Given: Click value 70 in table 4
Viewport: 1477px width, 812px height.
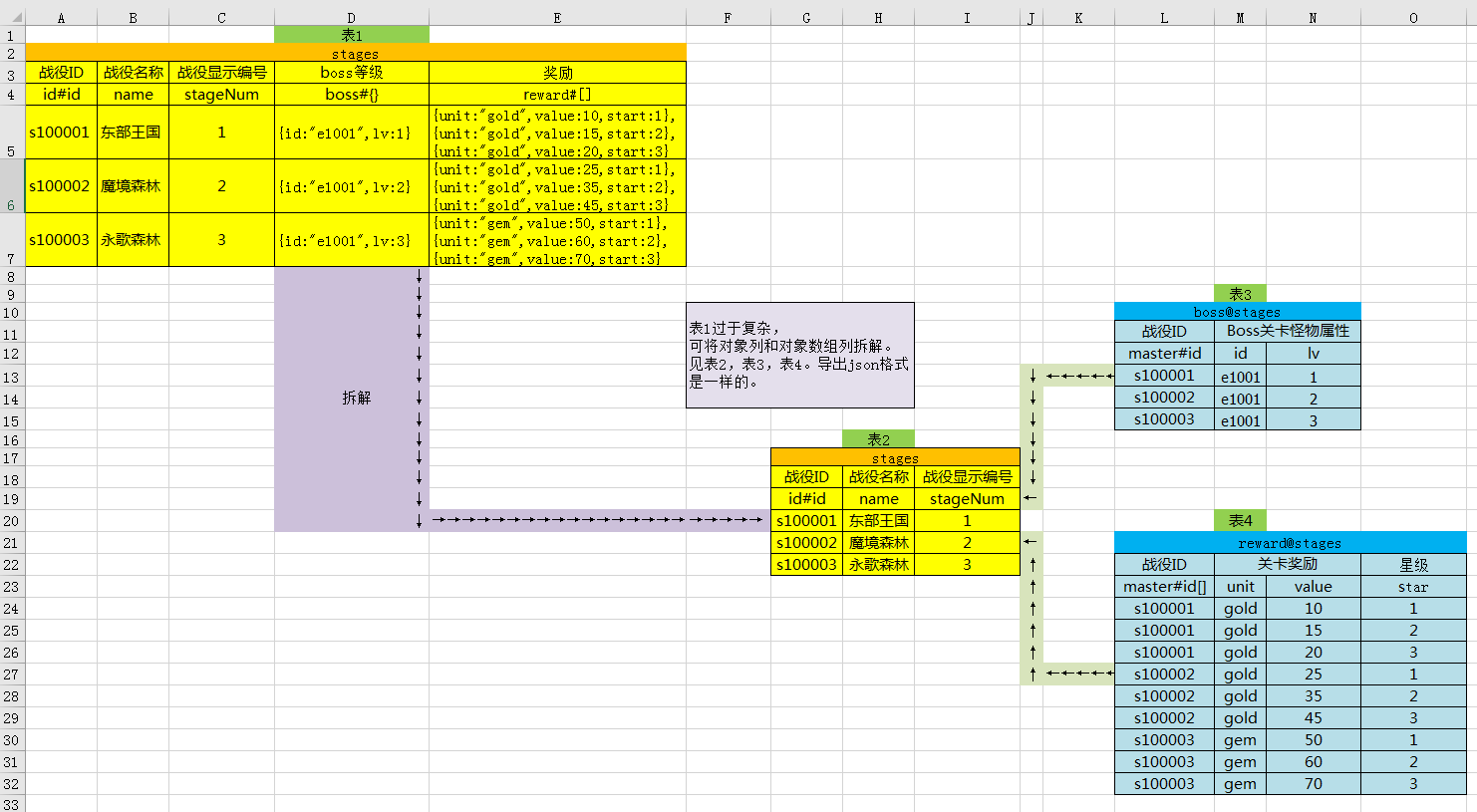Looking at the screenshot, I should point(1314,783).
